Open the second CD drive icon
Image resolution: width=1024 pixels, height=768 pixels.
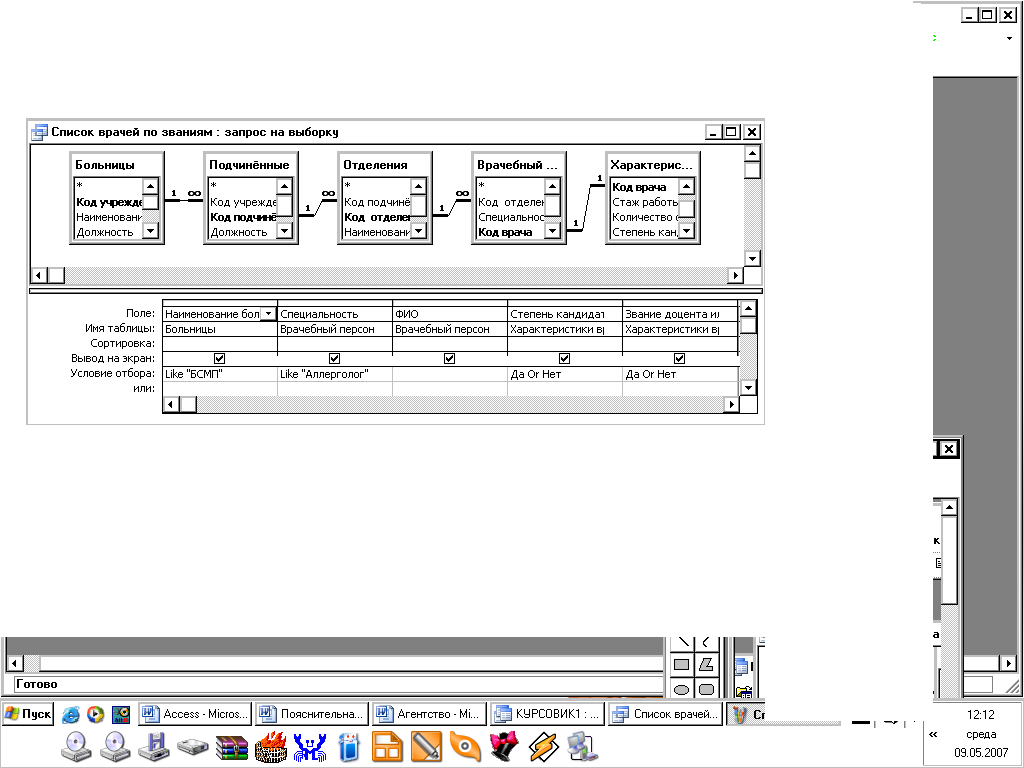tap(115, 747)
